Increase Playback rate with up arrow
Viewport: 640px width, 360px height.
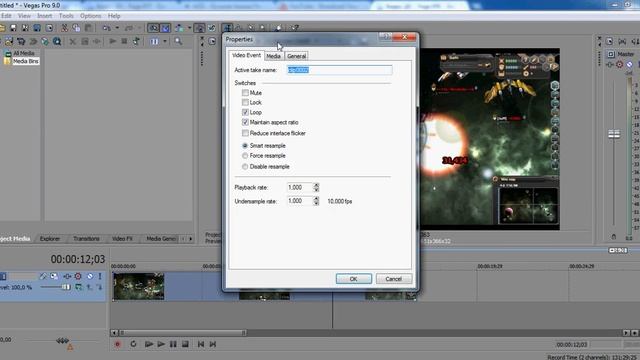tap(316, 185)
